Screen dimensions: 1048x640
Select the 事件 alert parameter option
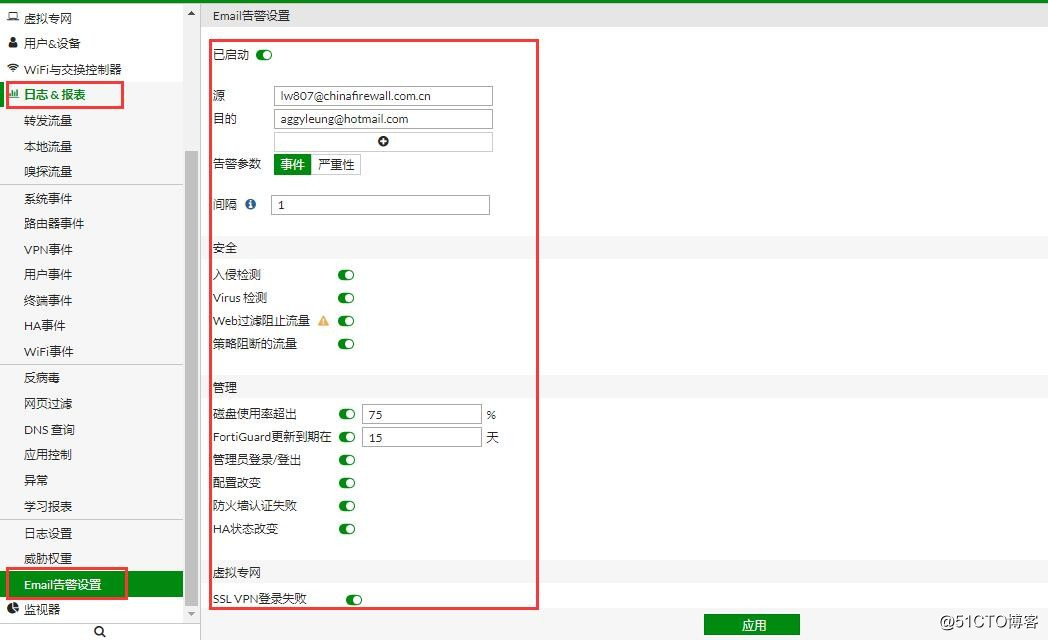click(293, 164)
